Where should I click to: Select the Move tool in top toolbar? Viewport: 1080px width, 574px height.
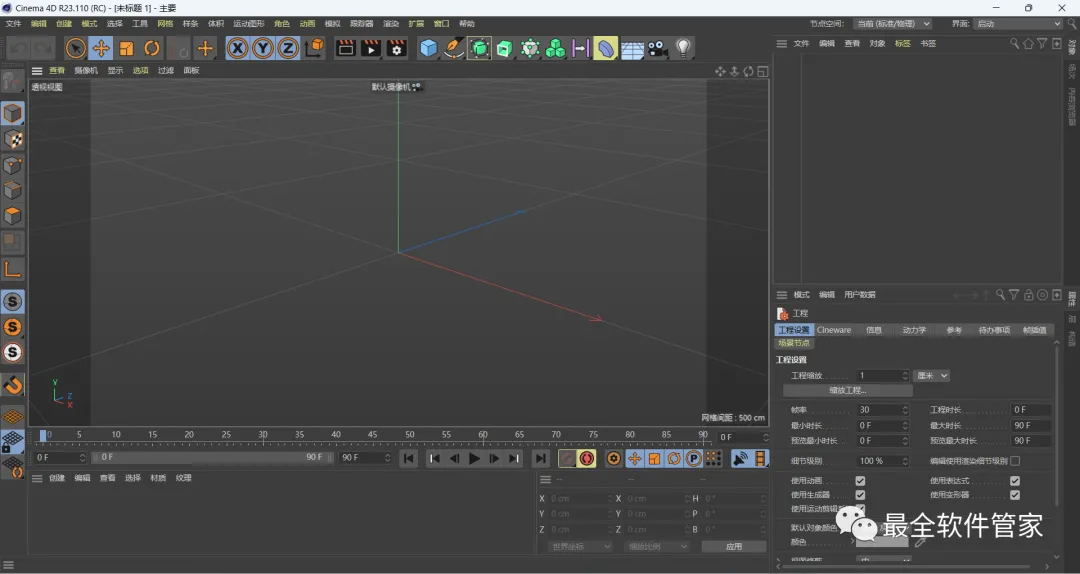(101, 48)
